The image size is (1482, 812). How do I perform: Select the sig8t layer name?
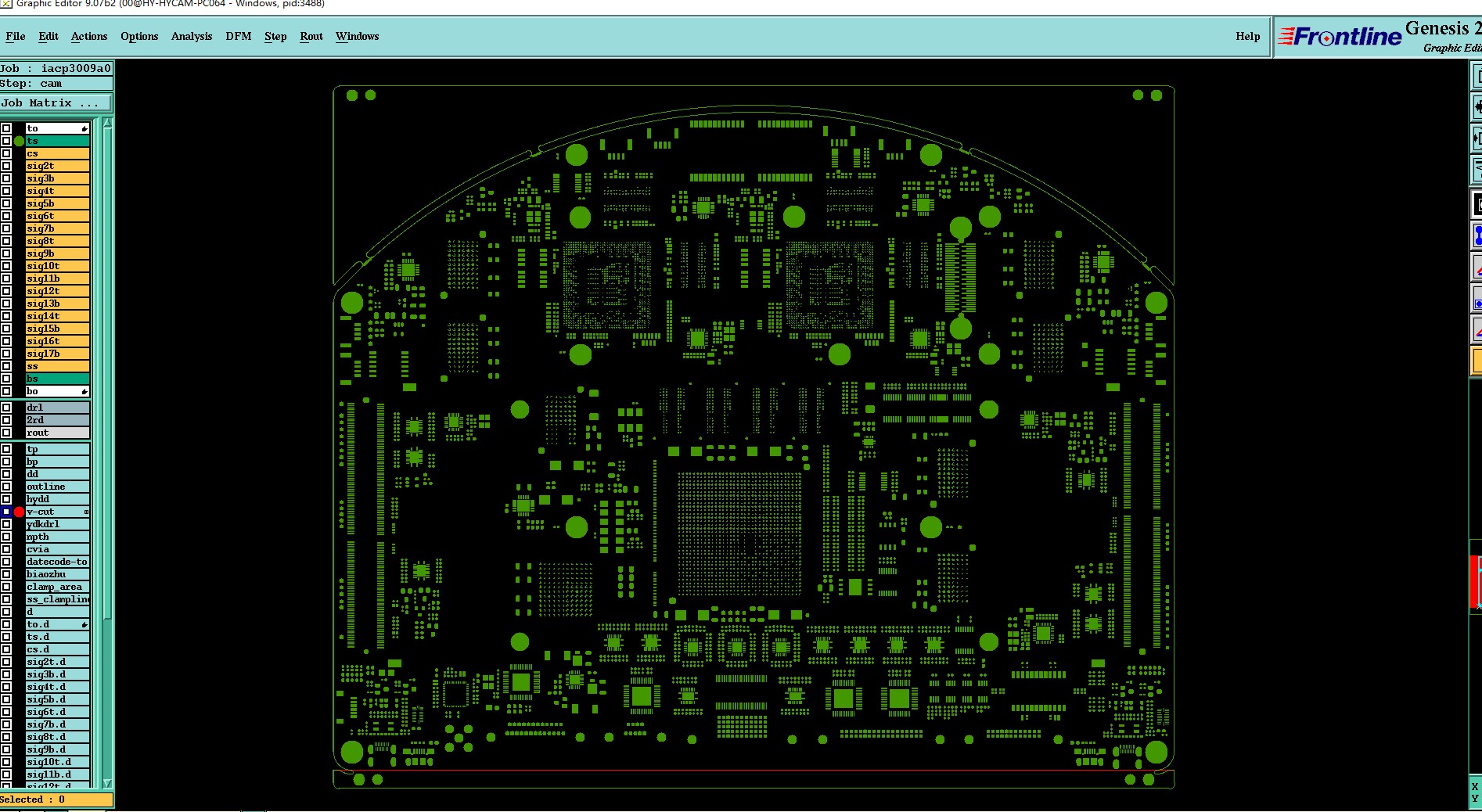(57, 241)
